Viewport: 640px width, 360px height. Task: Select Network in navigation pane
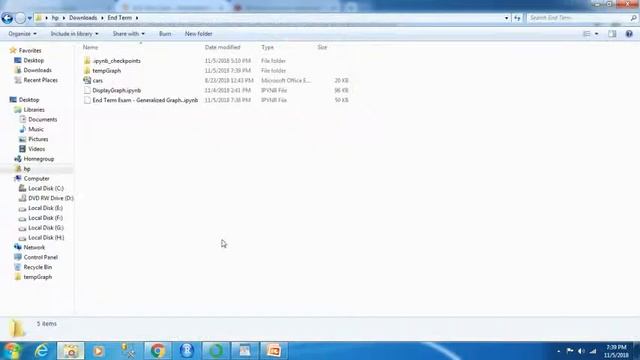[x=34, y=247]
